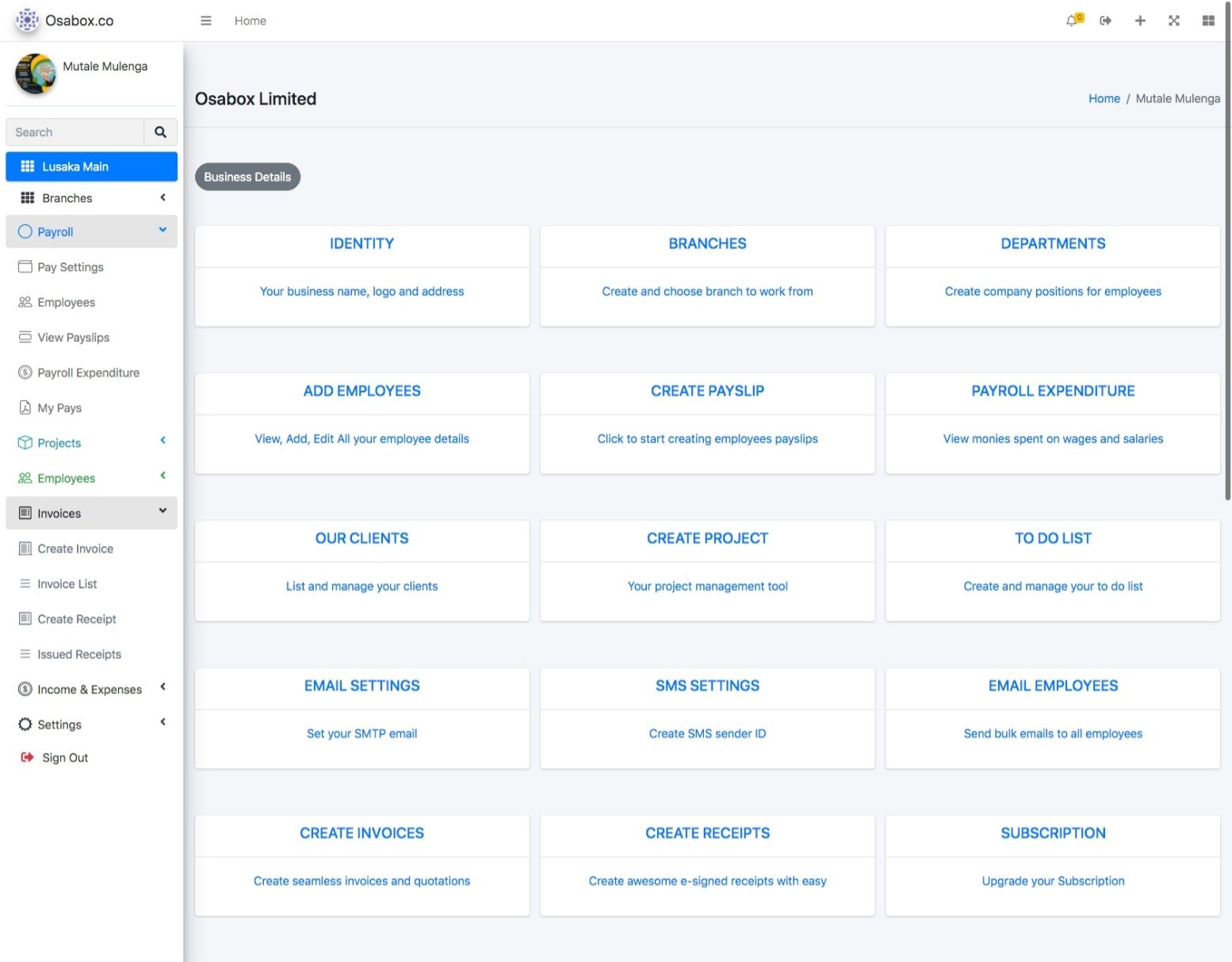Click the Create Invoice icon
Image resolution: width=1232 pixels, height=962 pixels.
pyautogui.click(x=25, y=548)
